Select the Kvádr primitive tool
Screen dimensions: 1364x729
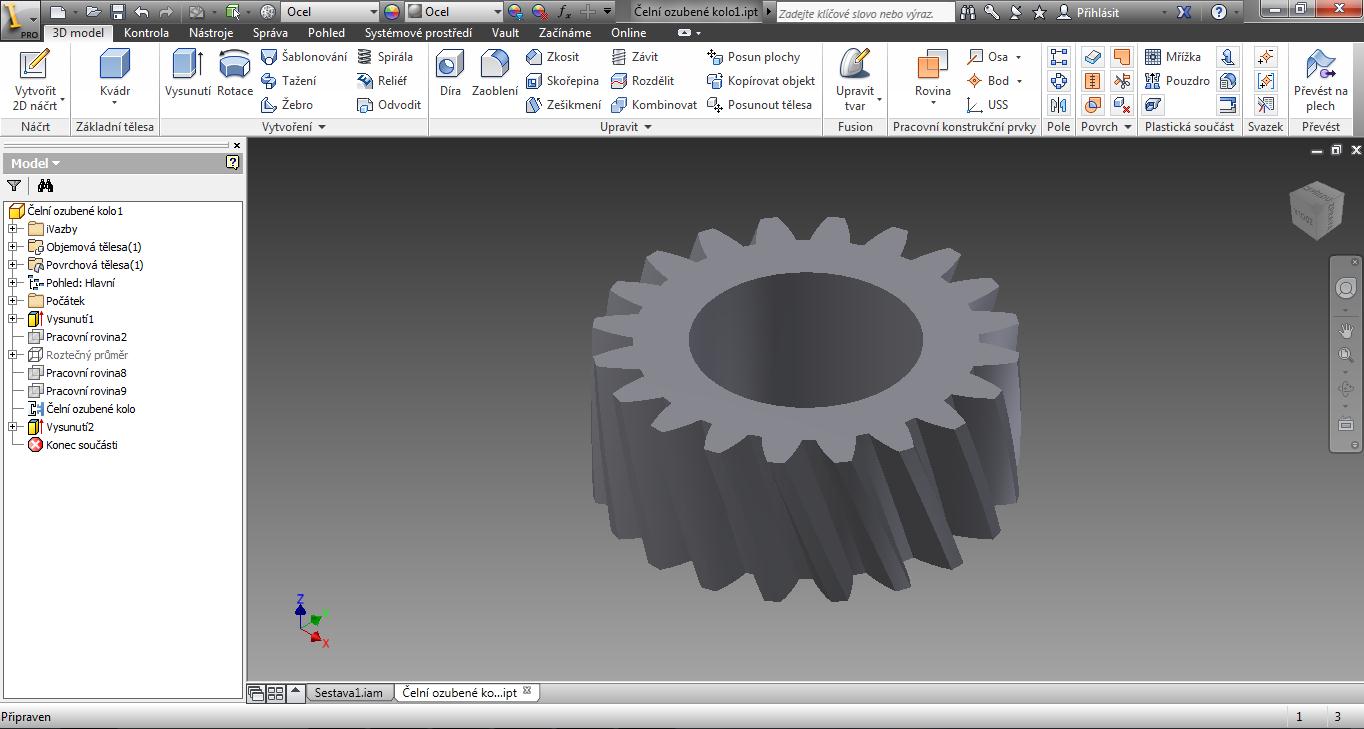114,78
